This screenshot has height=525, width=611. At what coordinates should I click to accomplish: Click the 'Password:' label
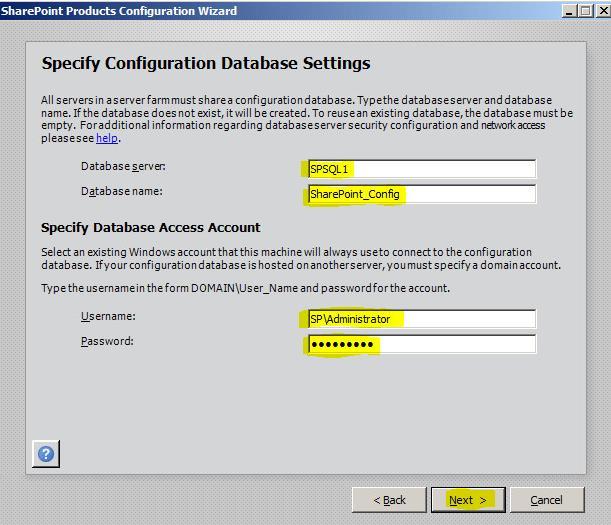[107, 341]
